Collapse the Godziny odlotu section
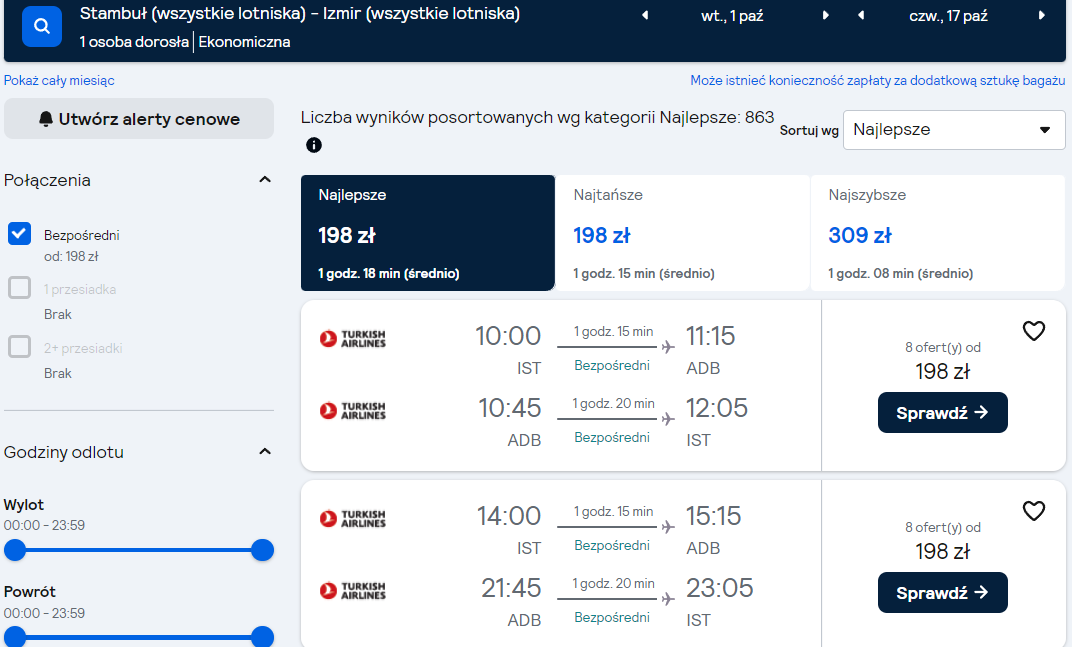The width and height of the screenshot is (1072, 647). (265, 452)
